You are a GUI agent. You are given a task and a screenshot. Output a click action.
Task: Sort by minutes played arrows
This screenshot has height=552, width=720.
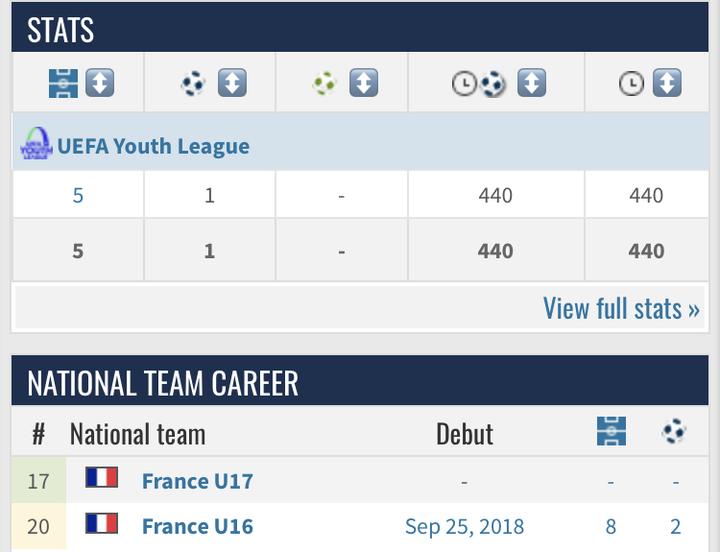[x=667, y=83]
